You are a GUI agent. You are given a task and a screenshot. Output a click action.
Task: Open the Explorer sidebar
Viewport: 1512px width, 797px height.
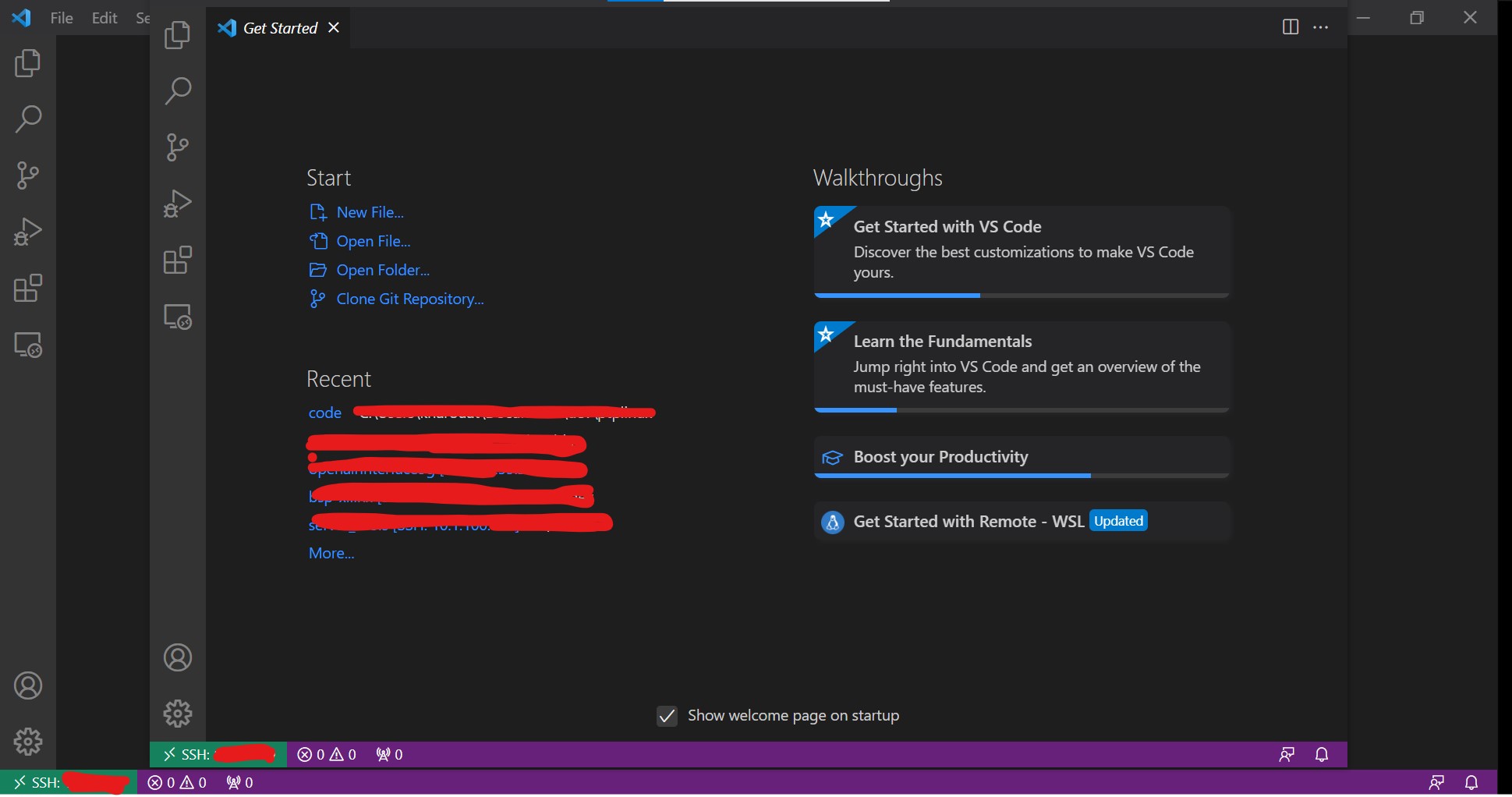coord(177,34)
